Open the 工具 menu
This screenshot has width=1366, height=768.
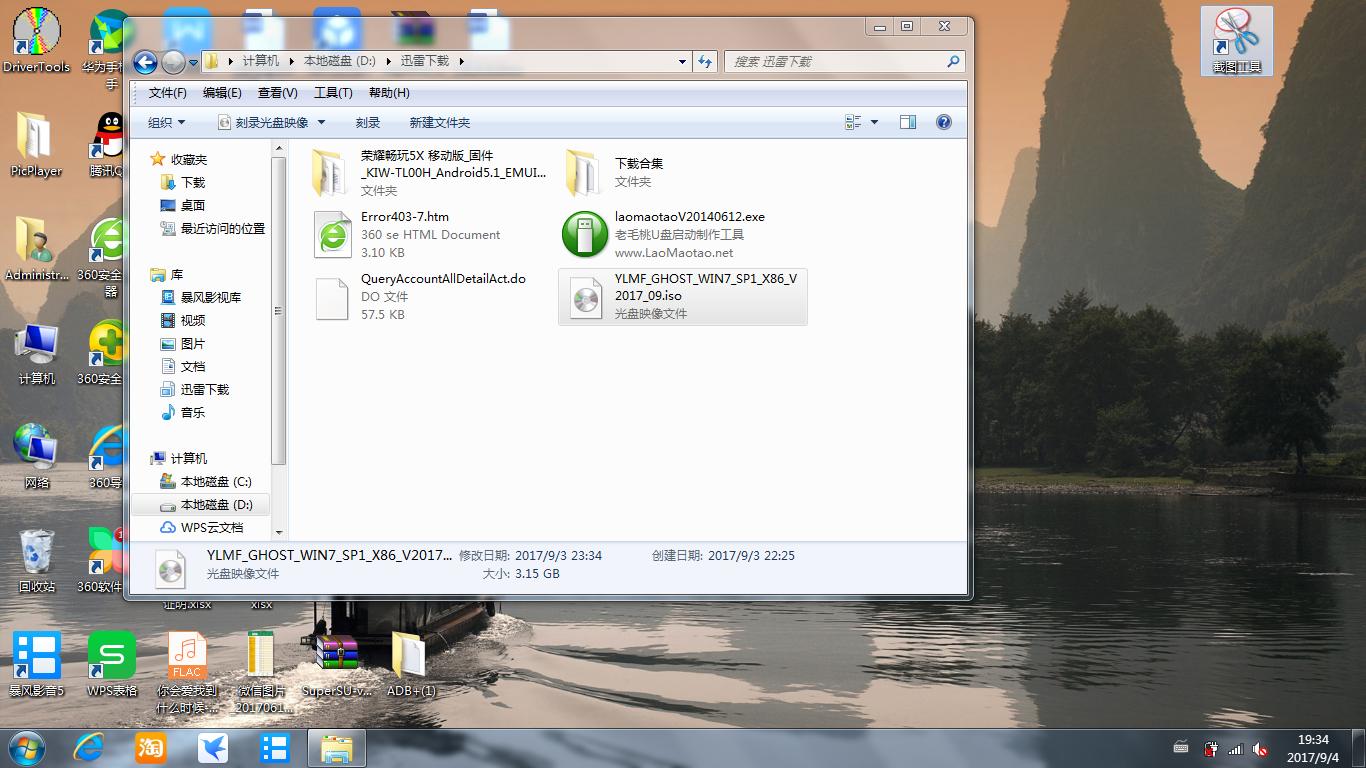pyautogui.click(x=333, y=92)
